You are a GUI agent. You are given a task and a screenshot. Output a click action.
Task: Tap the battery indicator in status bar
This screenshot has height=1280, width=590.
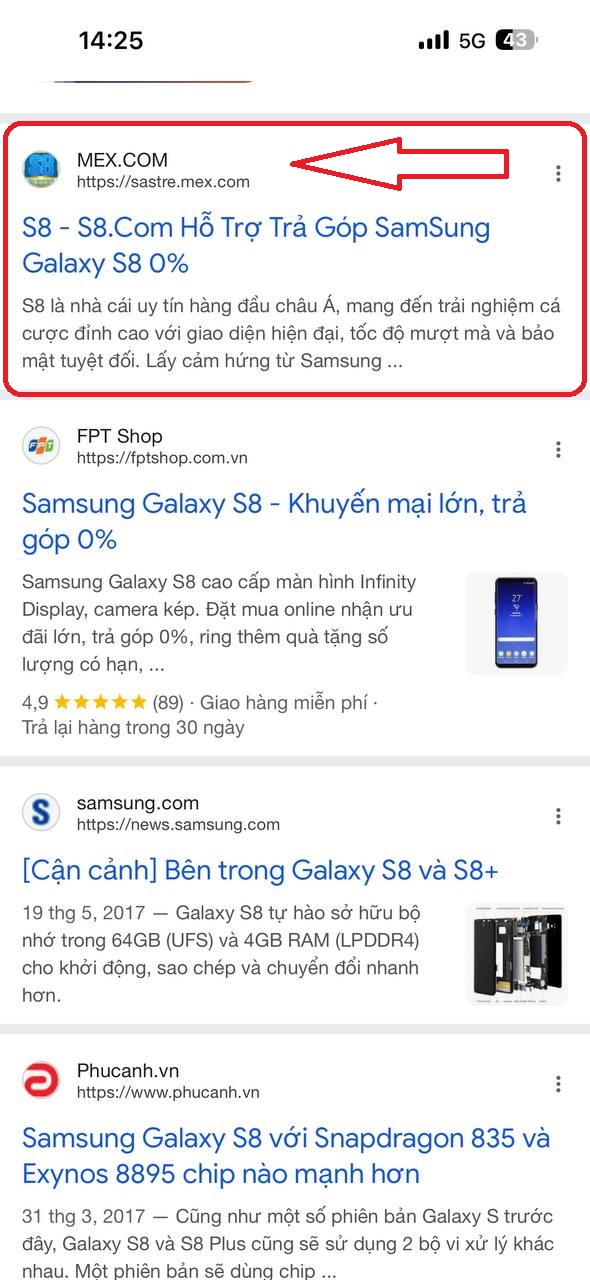tap(518, 41)
